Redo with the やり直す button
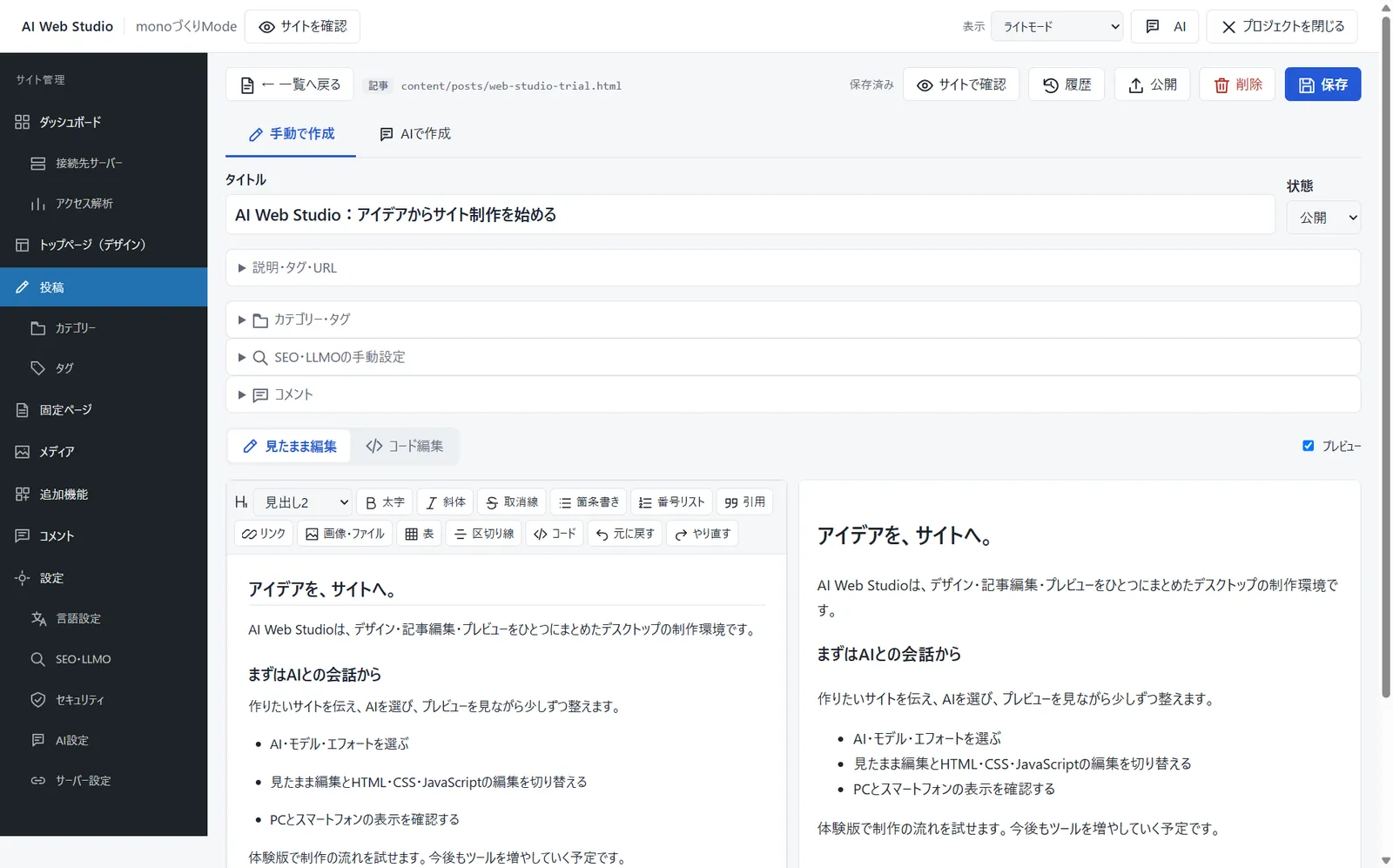 click(x=703, y=534)
